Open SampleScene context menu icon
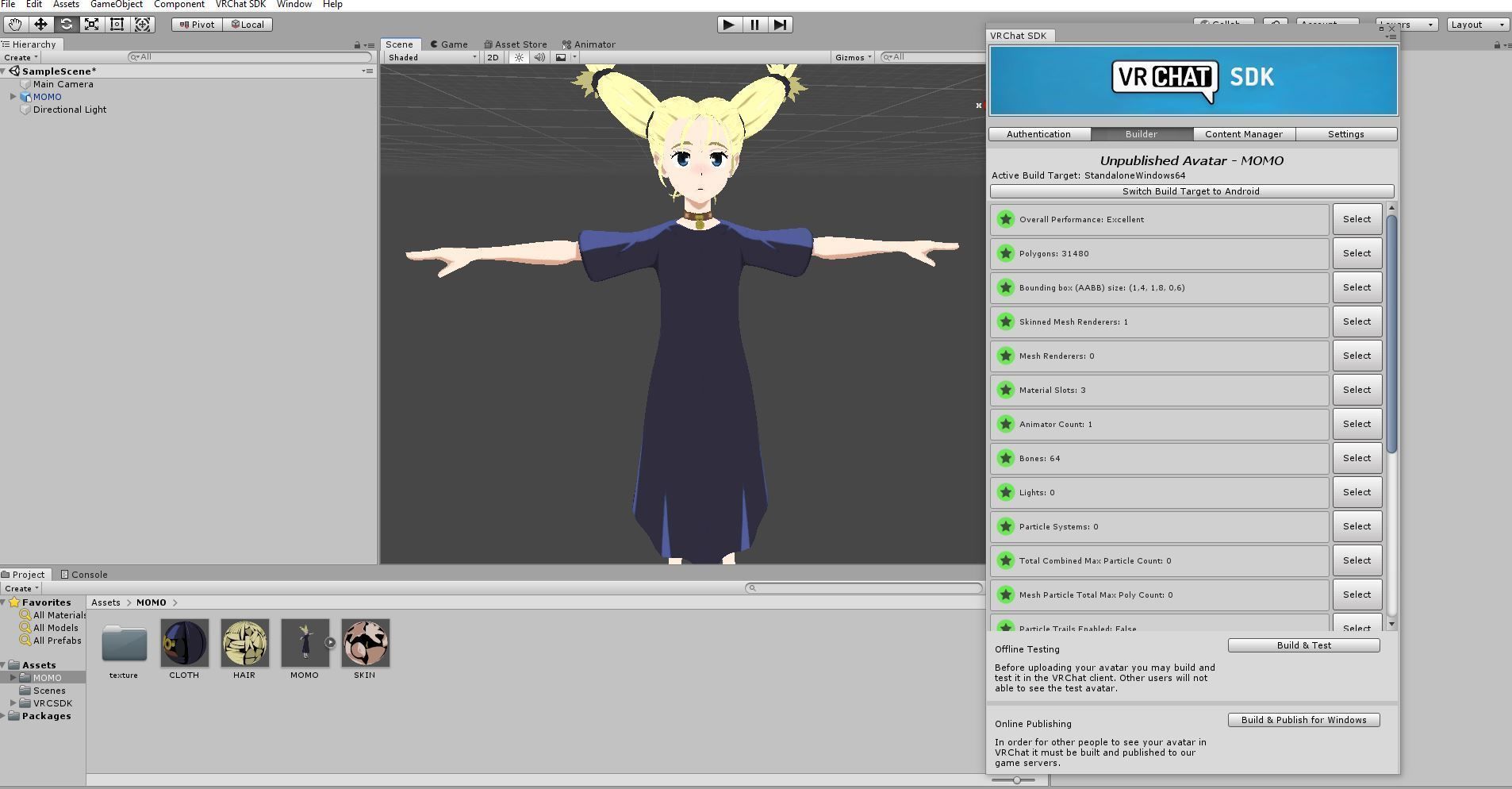The height and width of the screenshot is (789, 1512). coord(367,71)
